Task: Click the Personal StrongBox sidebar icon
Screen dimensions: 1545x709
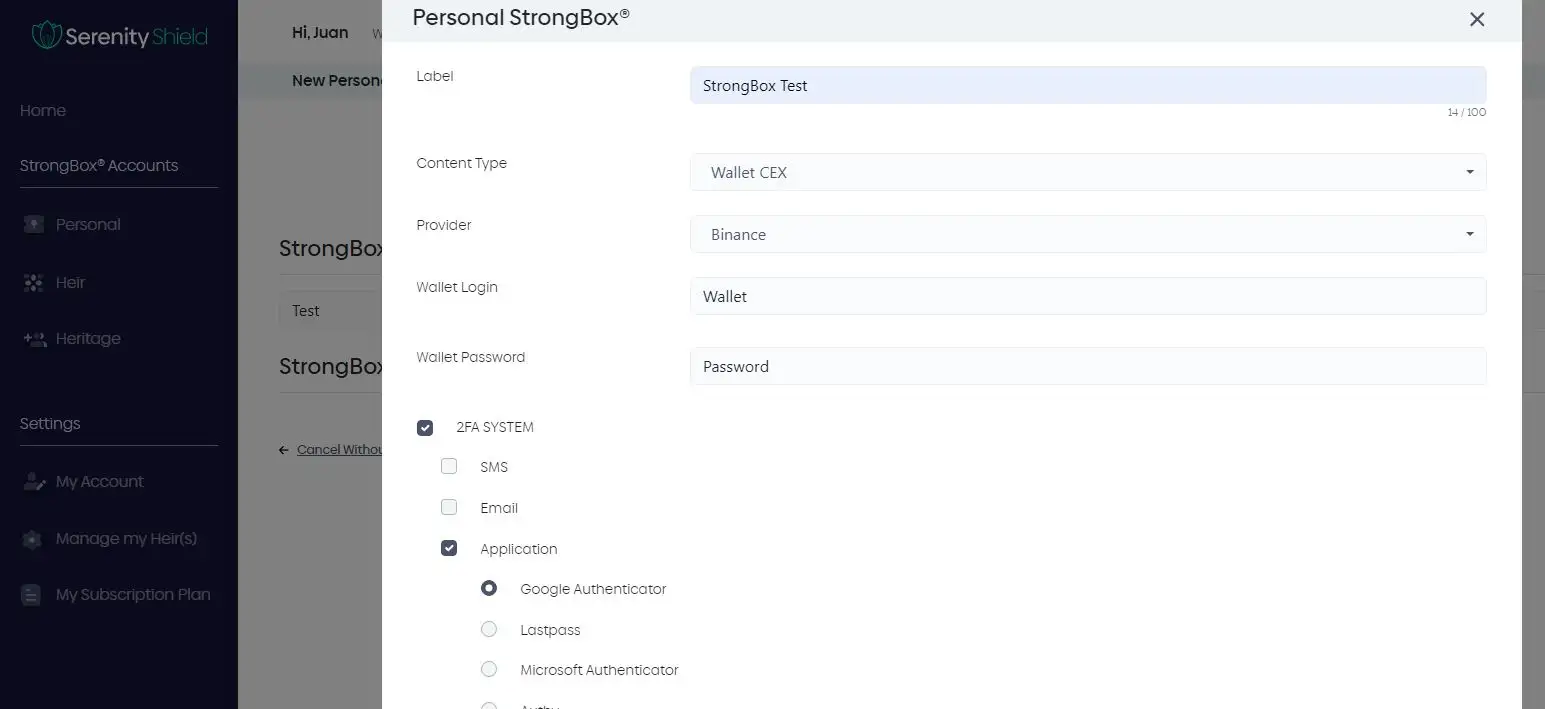Action: click(34, 225)
